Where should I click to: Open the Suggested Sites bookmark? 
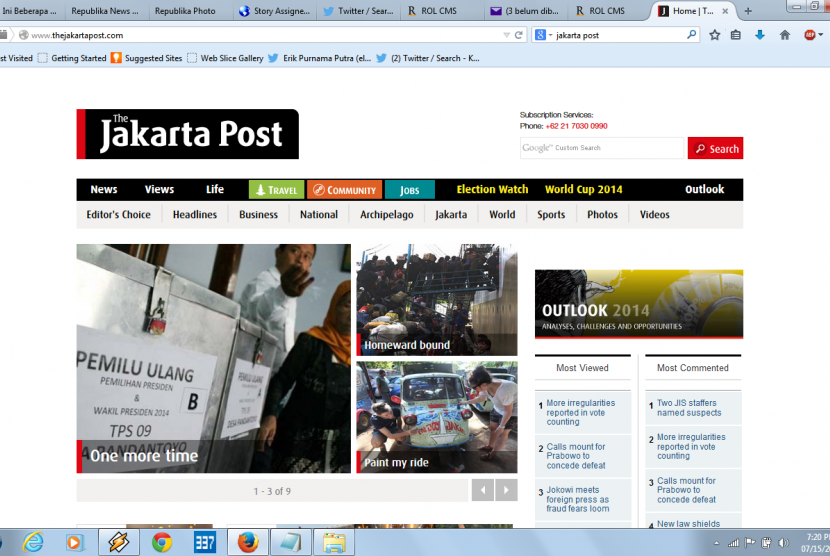click(x=147, y=58)
